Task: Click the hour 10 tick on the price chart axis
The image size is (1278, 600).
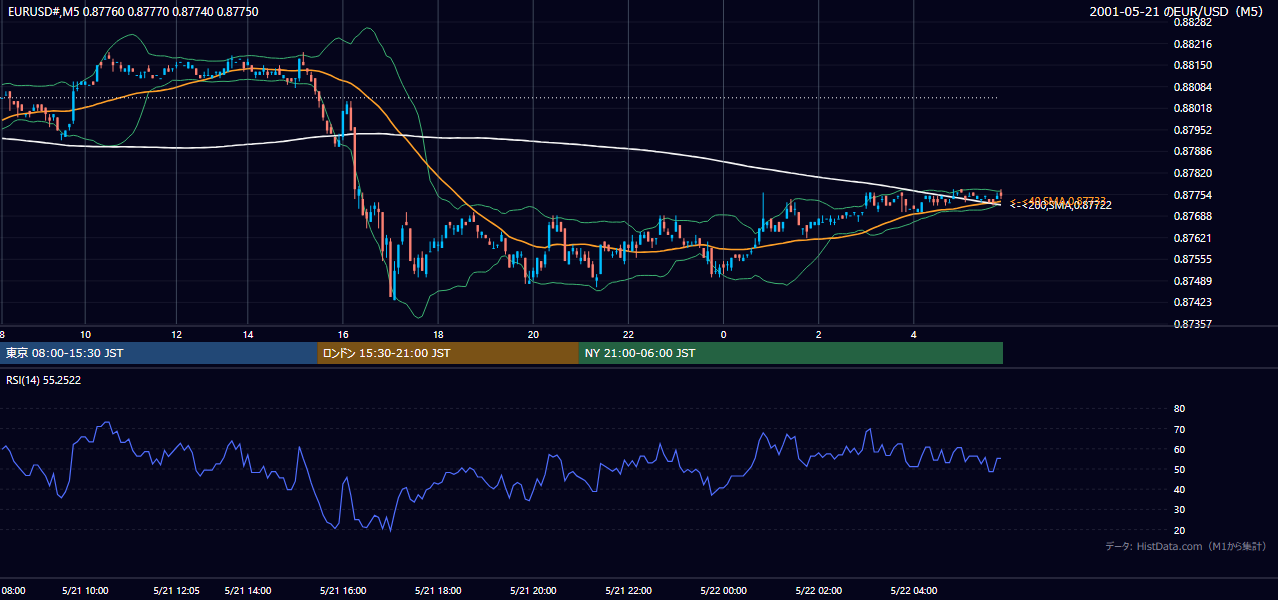Action: pos(86,334)
